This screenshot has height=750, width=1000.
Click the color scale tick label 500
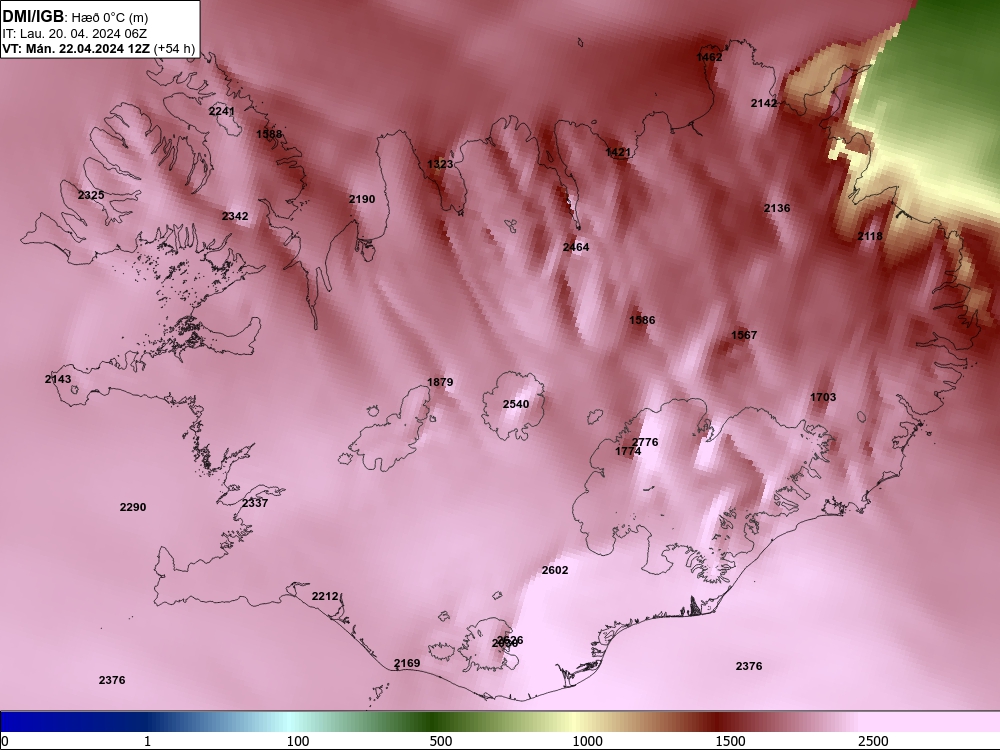(441, 741)
